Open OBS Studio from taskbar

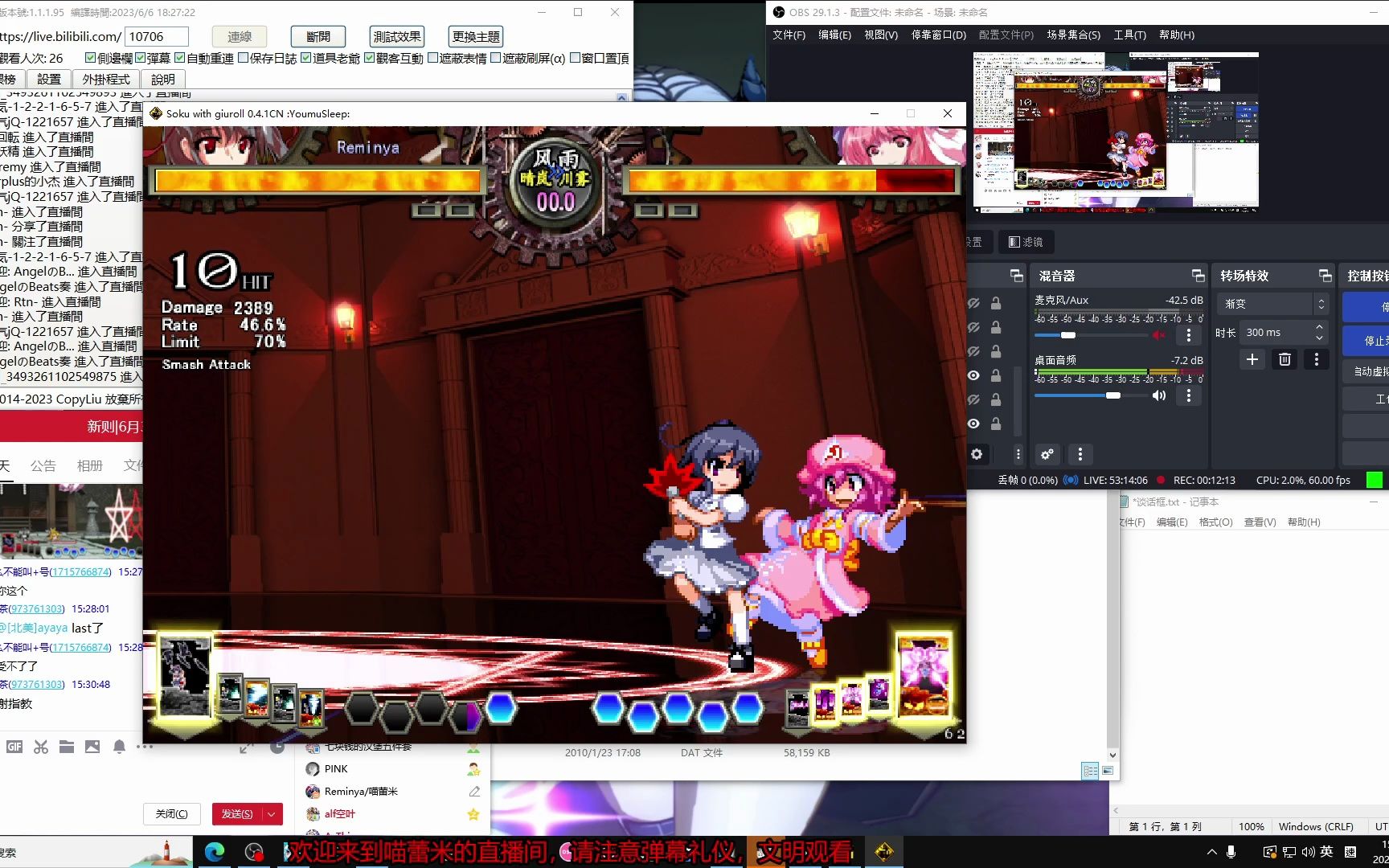(x=254, y=852)
